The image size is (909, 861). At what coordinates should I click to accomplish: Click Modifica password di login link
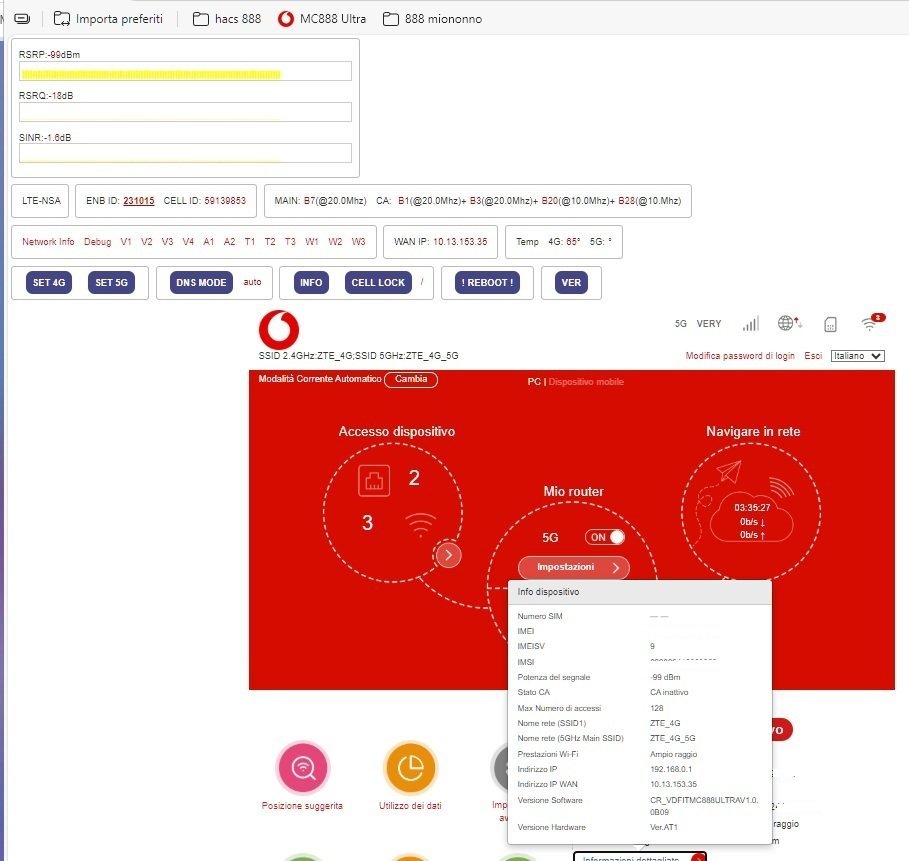(x=740, y=355)
